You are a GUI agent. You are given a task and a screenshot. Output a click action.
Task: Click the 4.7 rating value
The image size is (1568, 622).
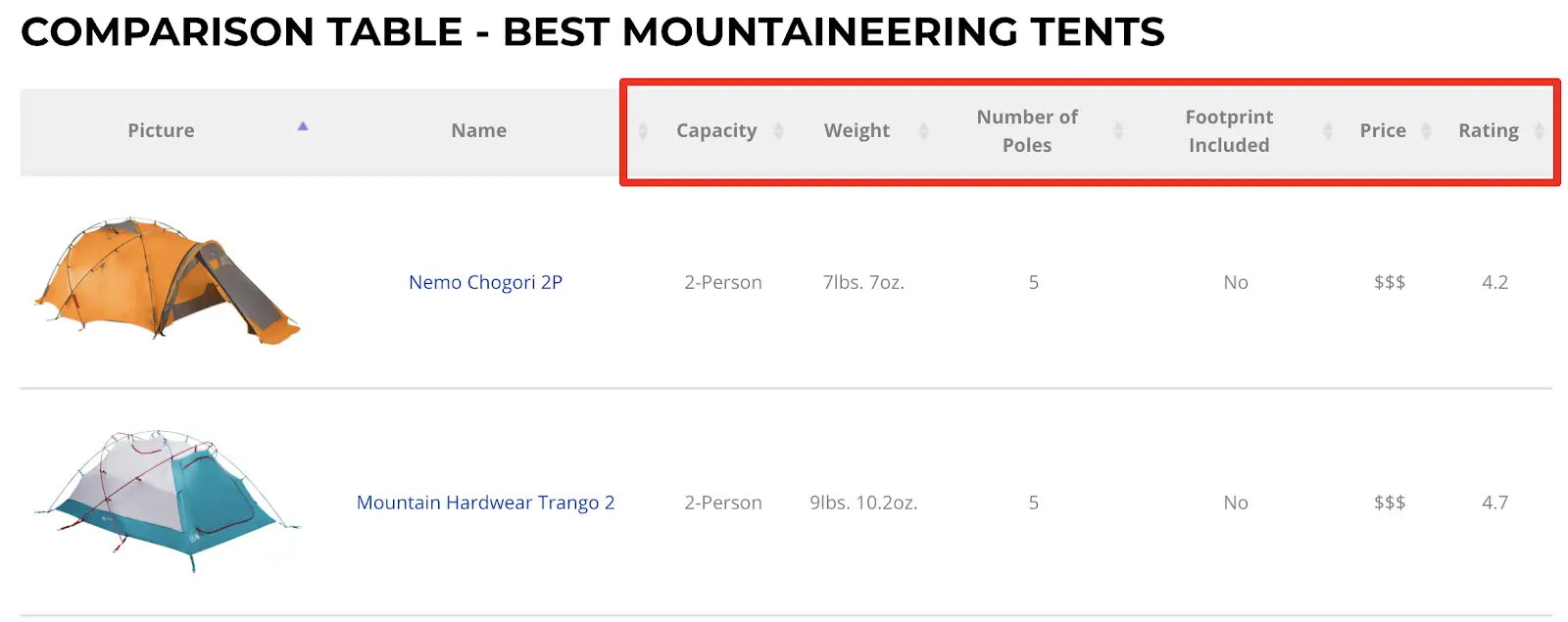click(x=1494, y=502)
